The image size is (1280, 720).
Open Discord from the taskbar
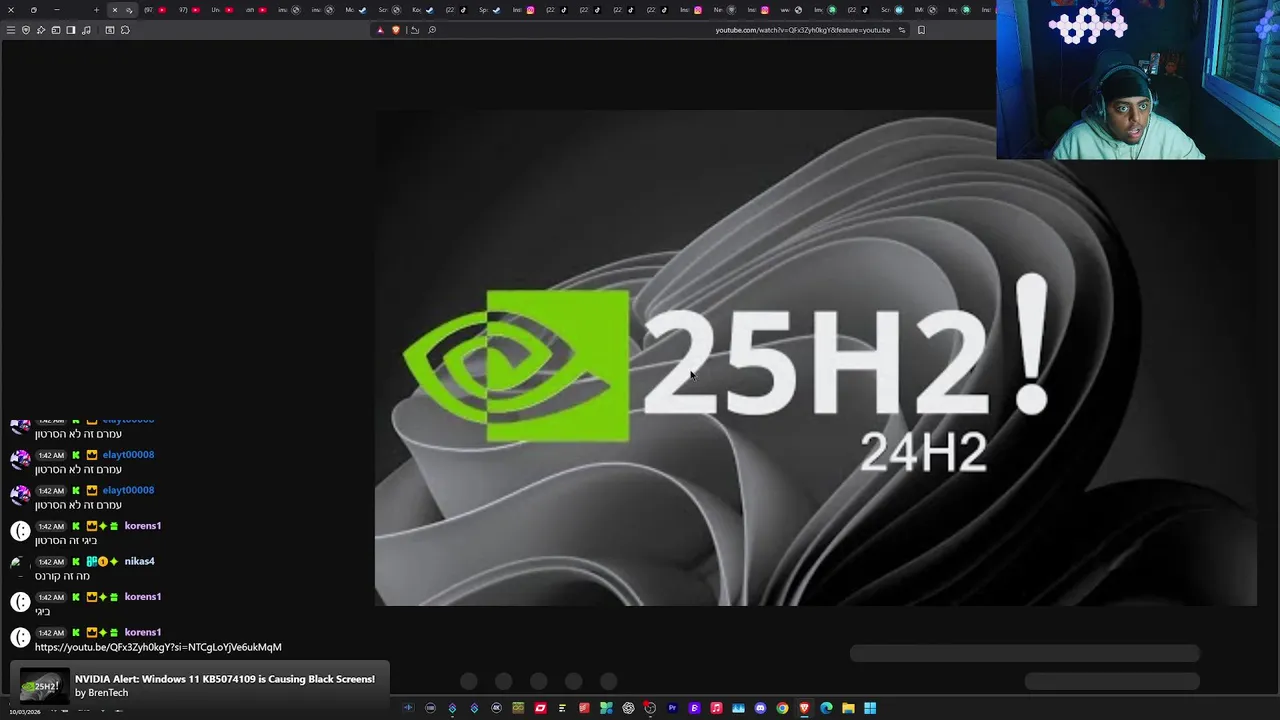tap(760, 708)
